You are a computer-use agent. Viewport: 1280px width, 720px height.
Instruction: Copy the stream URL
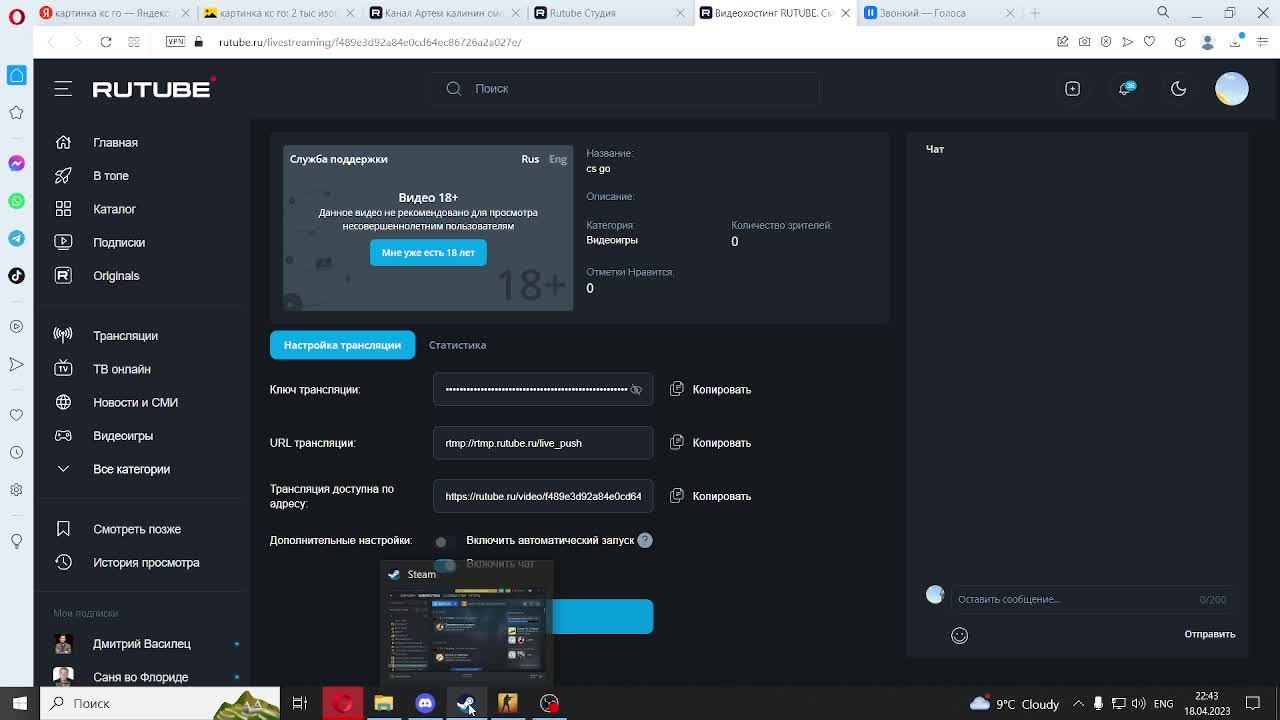pos(710,443)
